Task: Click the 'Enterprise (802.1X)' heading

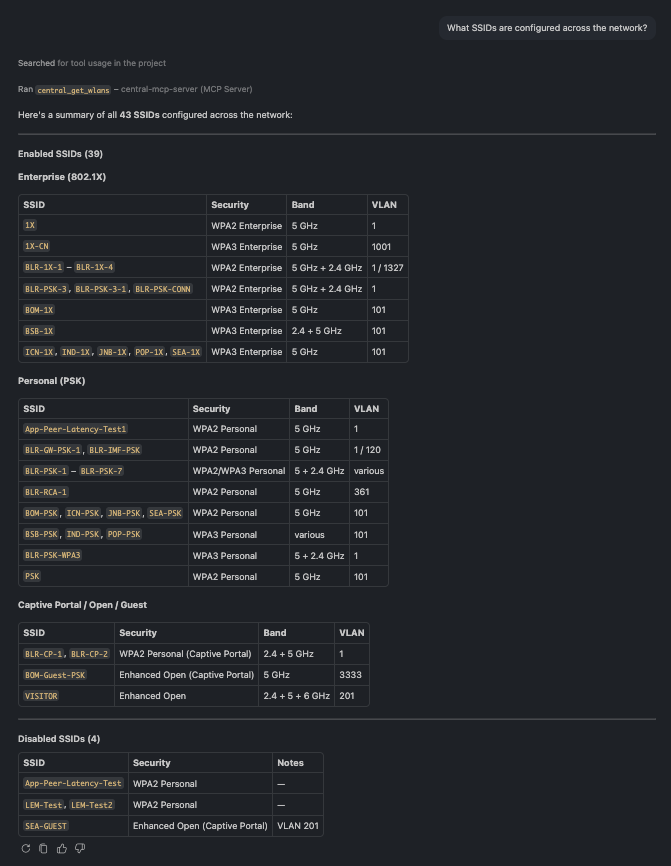Action: (62, 177)
